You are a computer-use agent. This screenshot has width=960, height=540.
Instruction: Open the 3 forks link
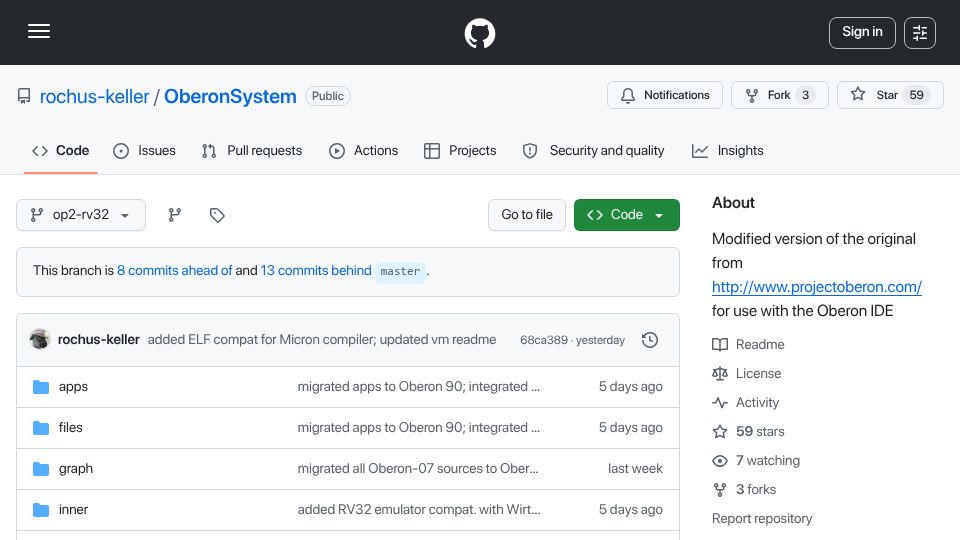click(744, 490)
